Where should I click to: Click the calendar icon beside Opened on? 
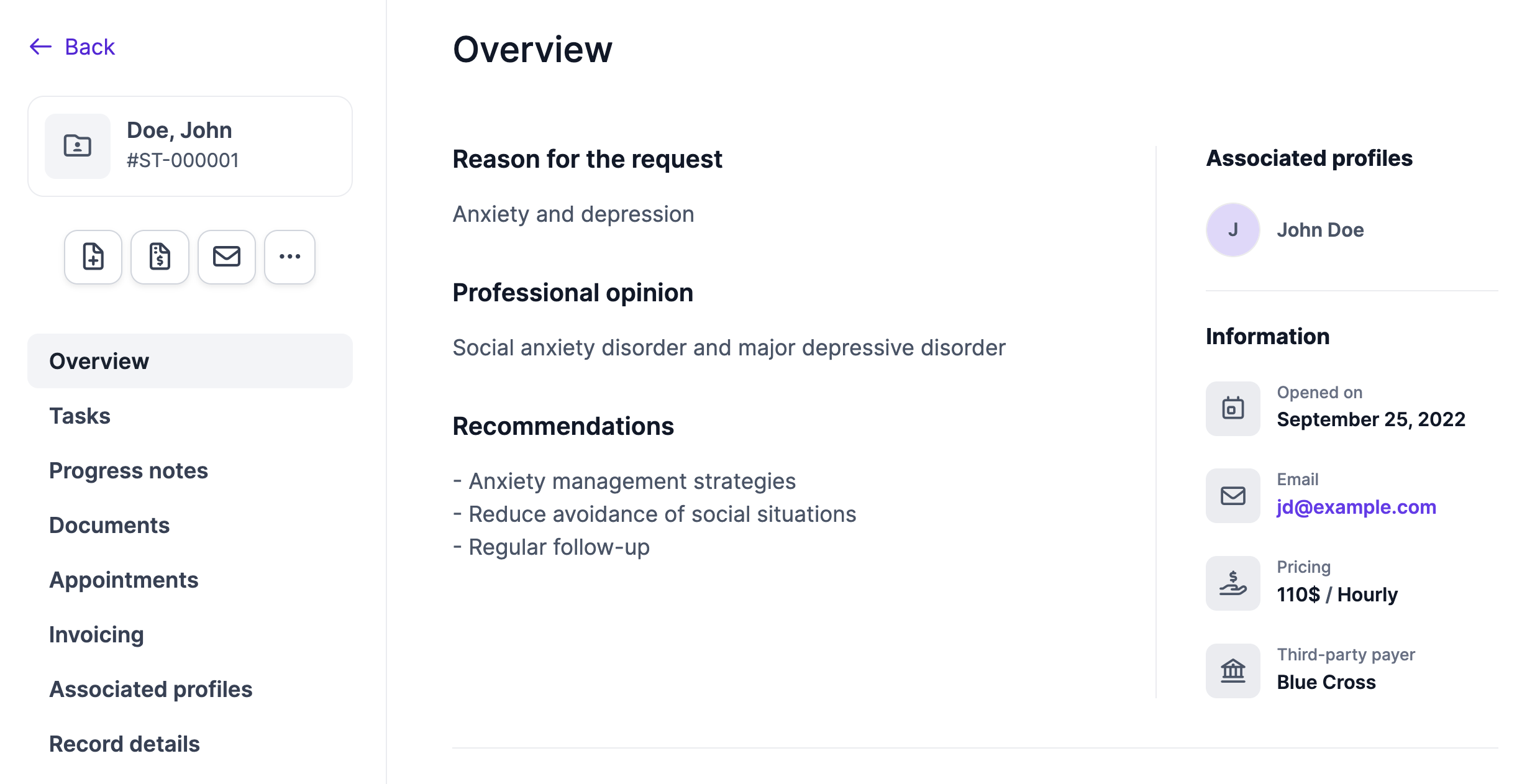click(1233, 408)
